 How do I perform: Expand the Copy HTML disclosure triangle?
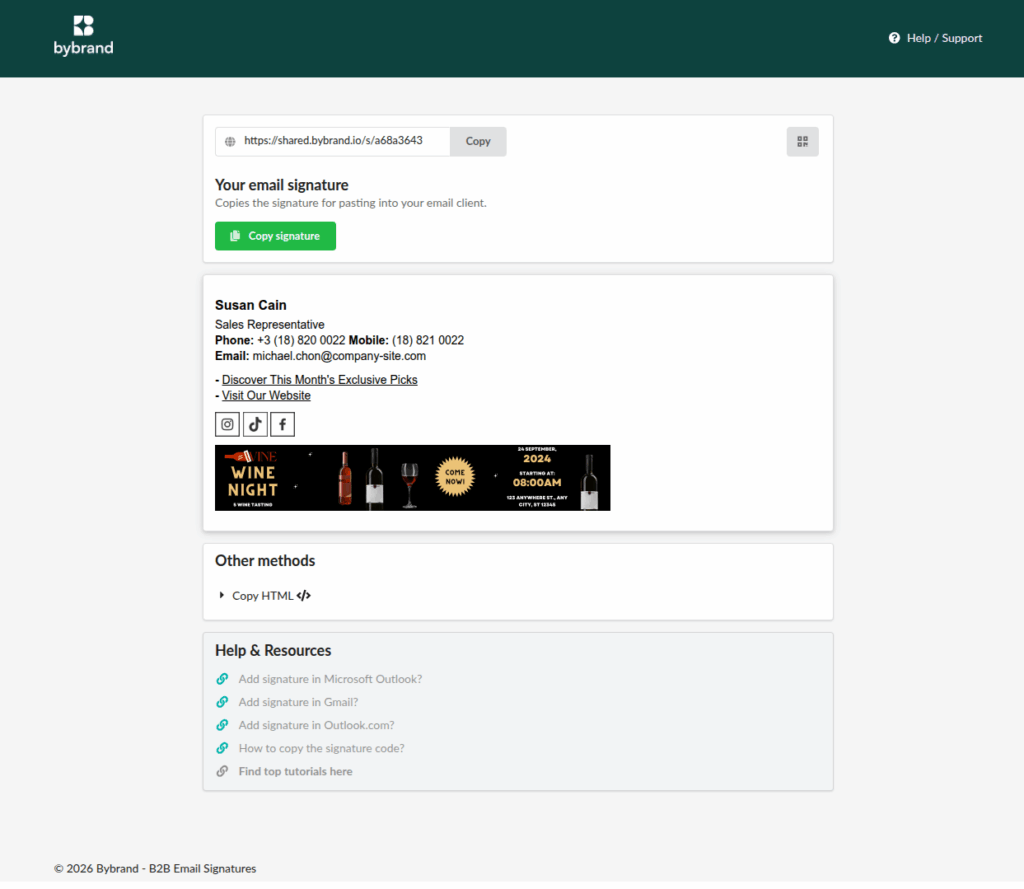tap(222, 595)
